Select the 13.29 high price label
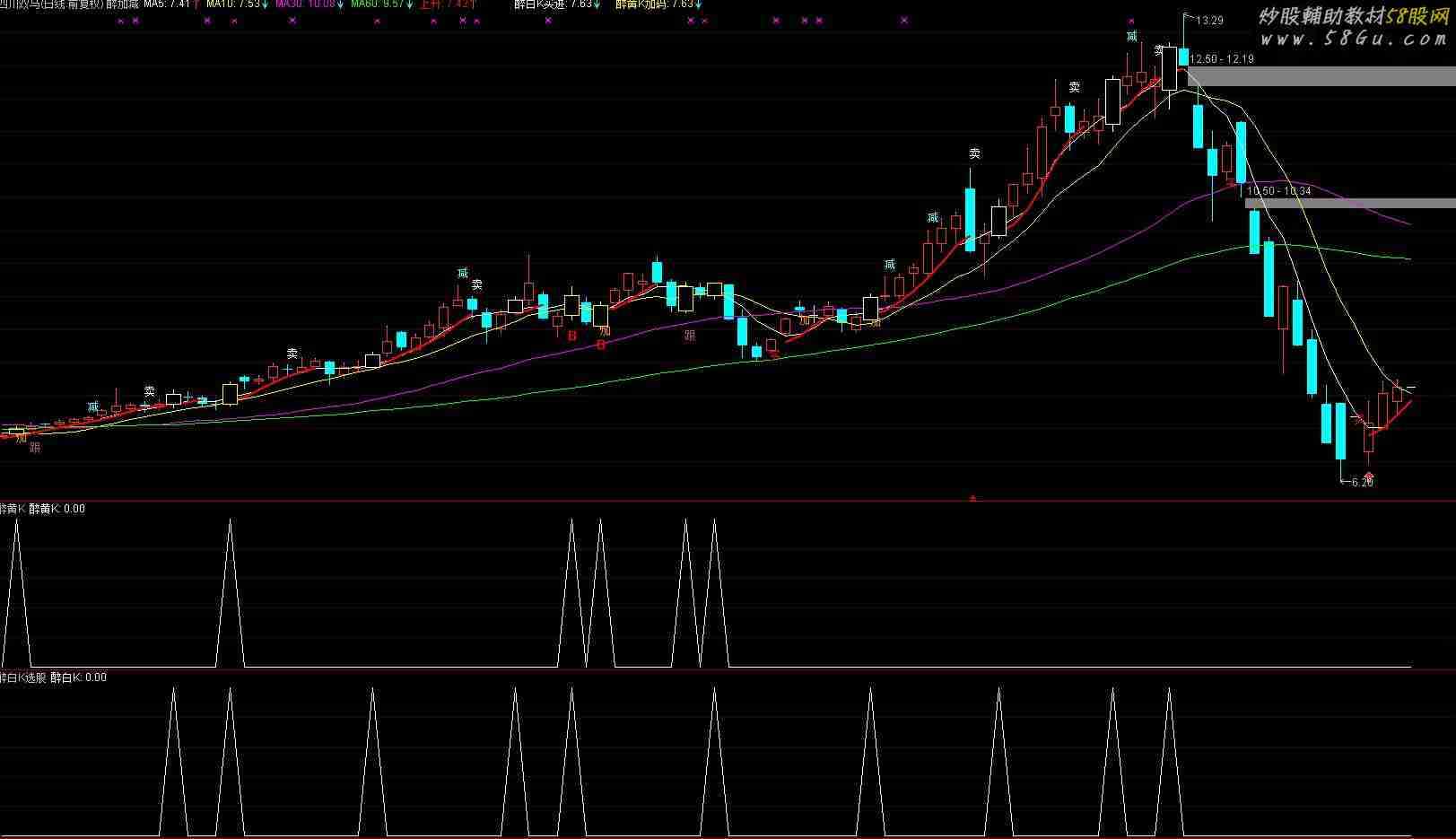 click(x=1209, y=21)
